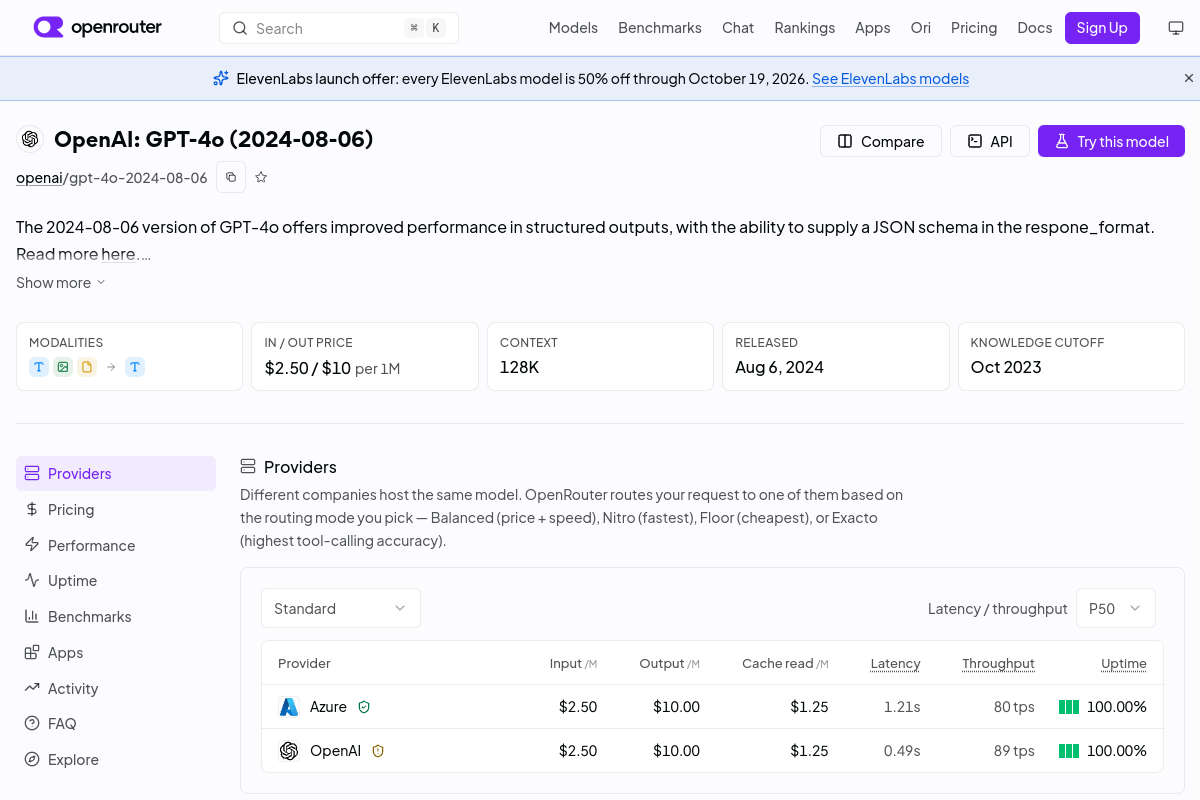The image size is (1200, 800).
Task: Click the 89 tps throughput value
Action: (1014, 751)
